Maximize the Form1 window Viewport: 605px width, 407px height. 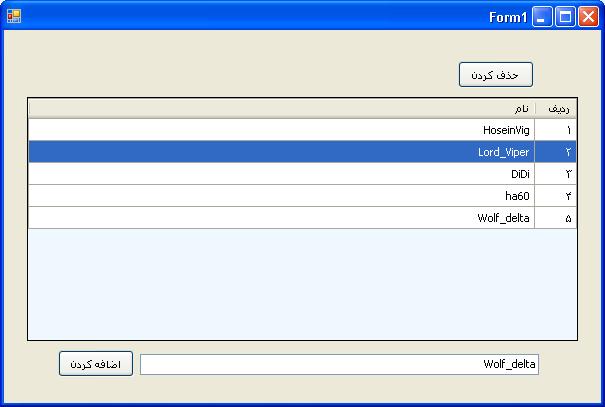coord(565,17)
